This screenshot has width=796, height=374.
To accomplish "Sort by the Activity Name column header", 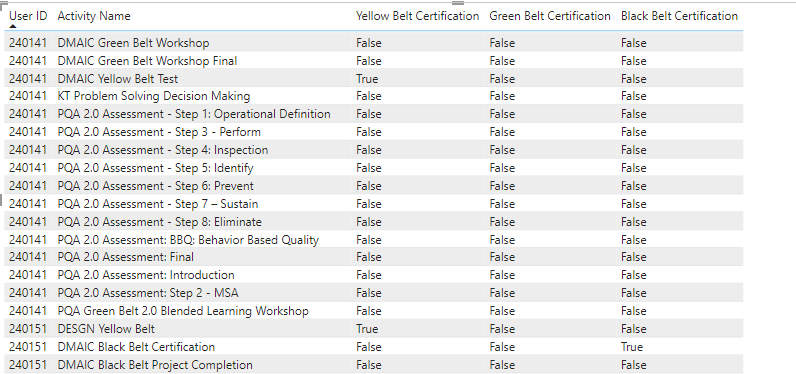I will click(x=94, y=16).
